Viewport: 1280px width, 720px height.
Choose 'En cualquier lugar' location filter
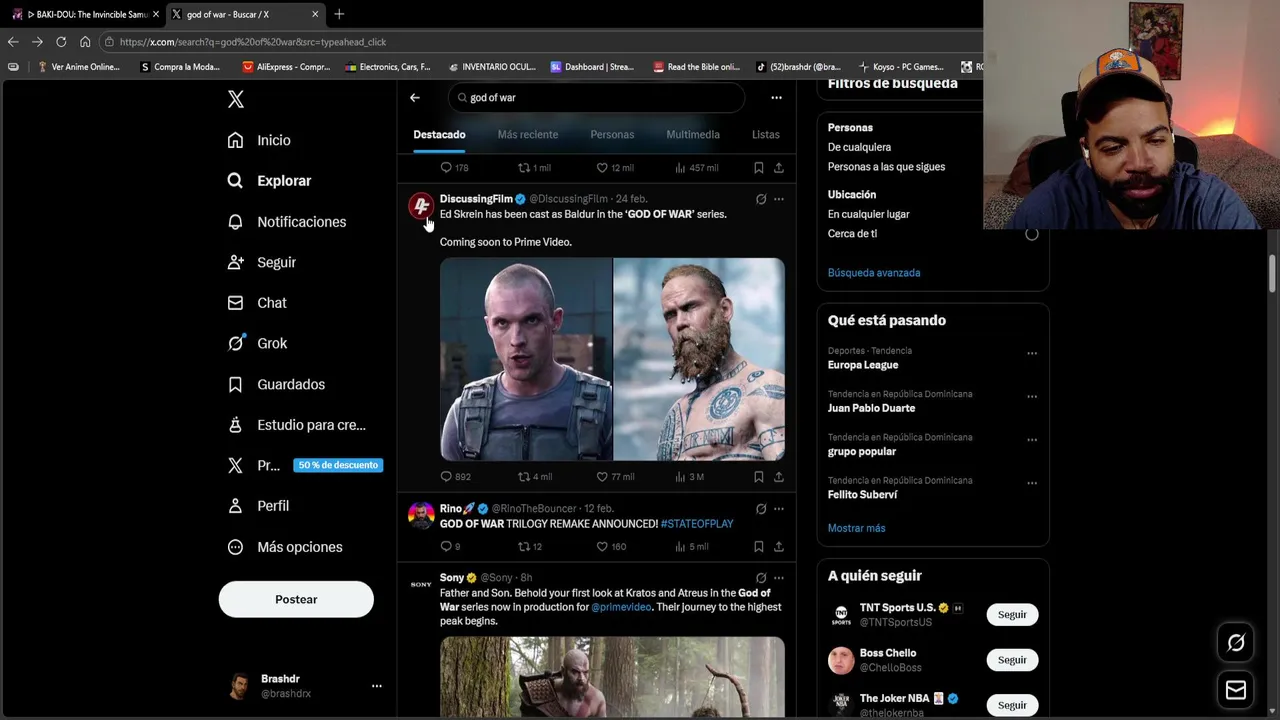(868, 214)
